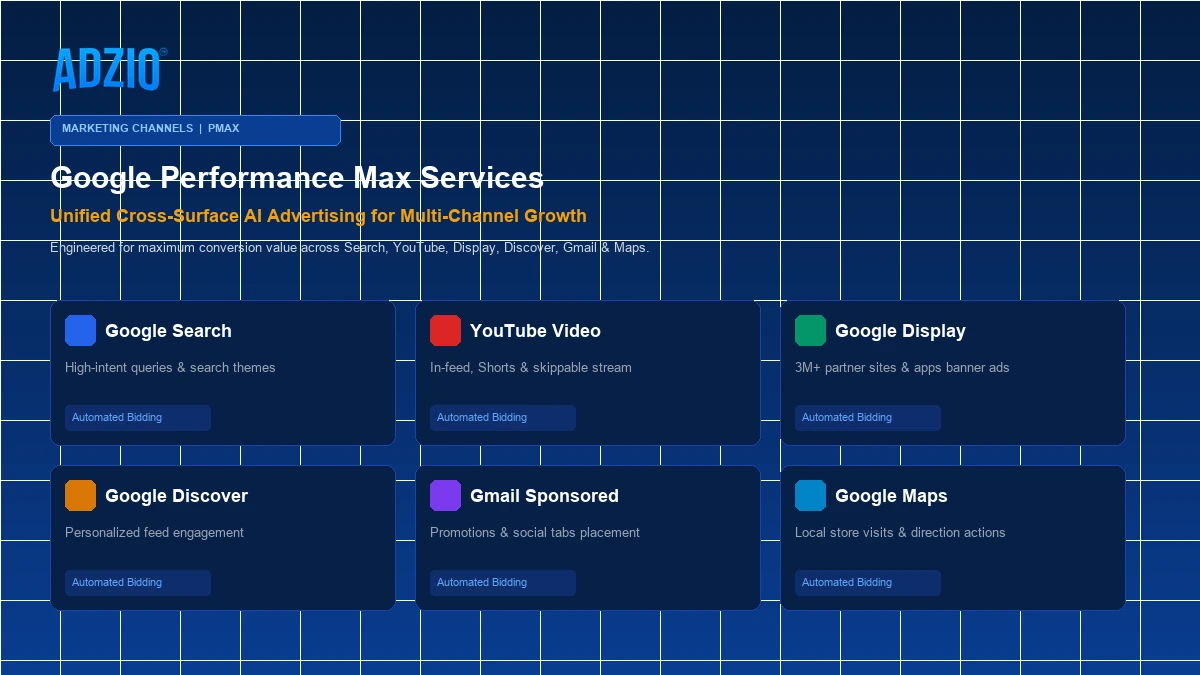Click Automated Bidding tag in Gmail Sponsored card
Screen dimensions: 1200x675
[x=503, y=583]
